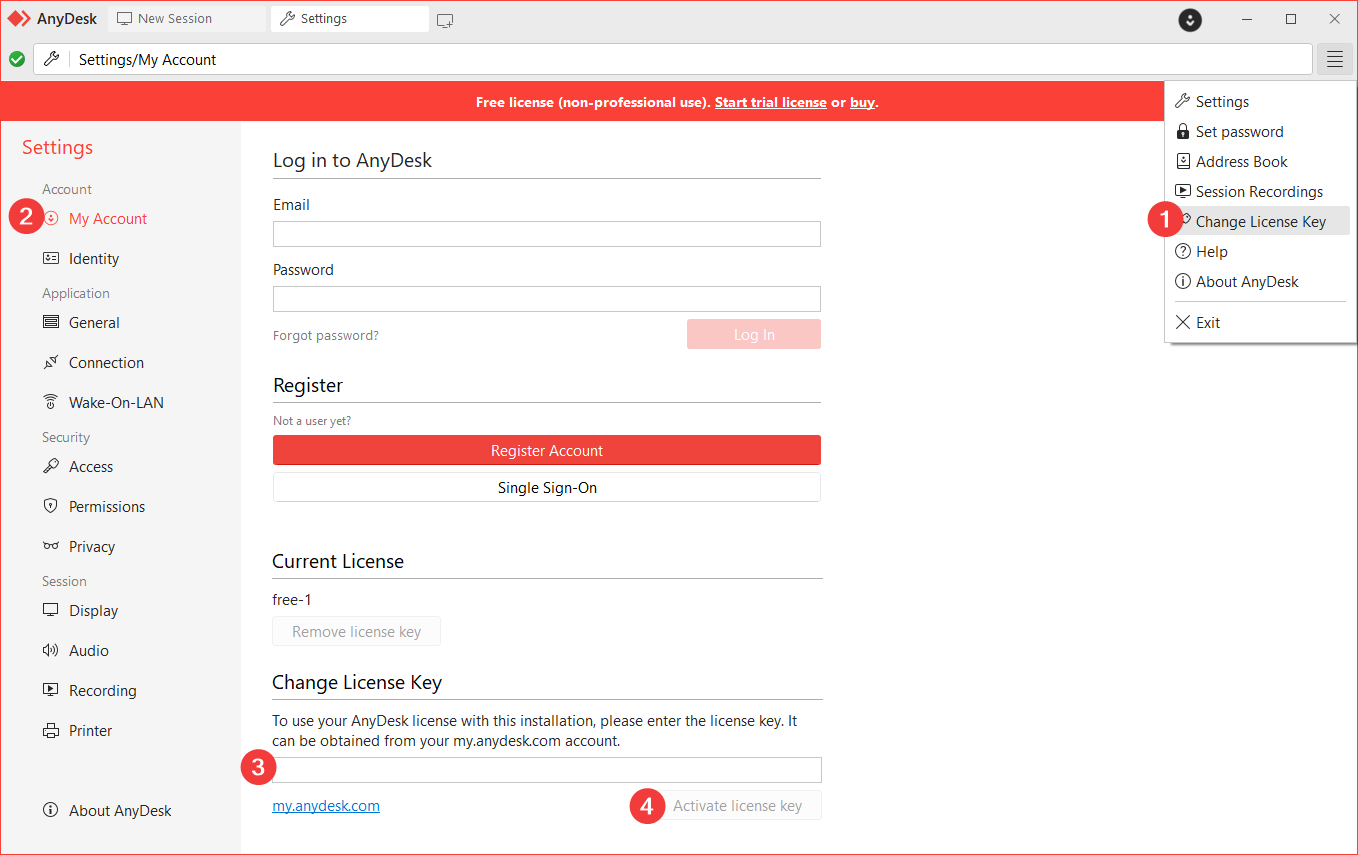
Task: Click the Settings/My Account address bar
Action: click(673, 59)
